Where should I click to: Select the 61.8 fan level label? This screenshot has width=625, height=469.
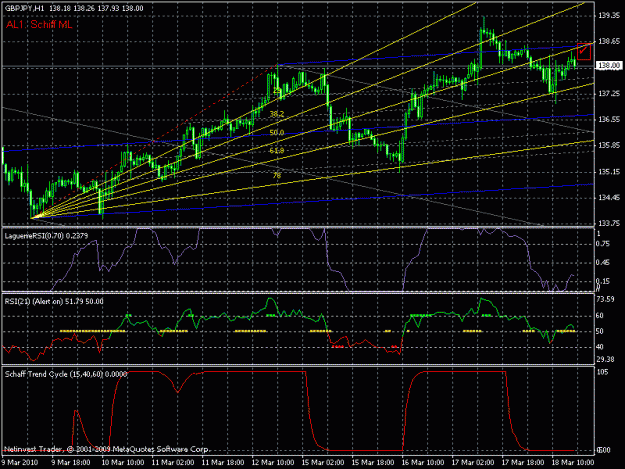click(x=277, y=151)
